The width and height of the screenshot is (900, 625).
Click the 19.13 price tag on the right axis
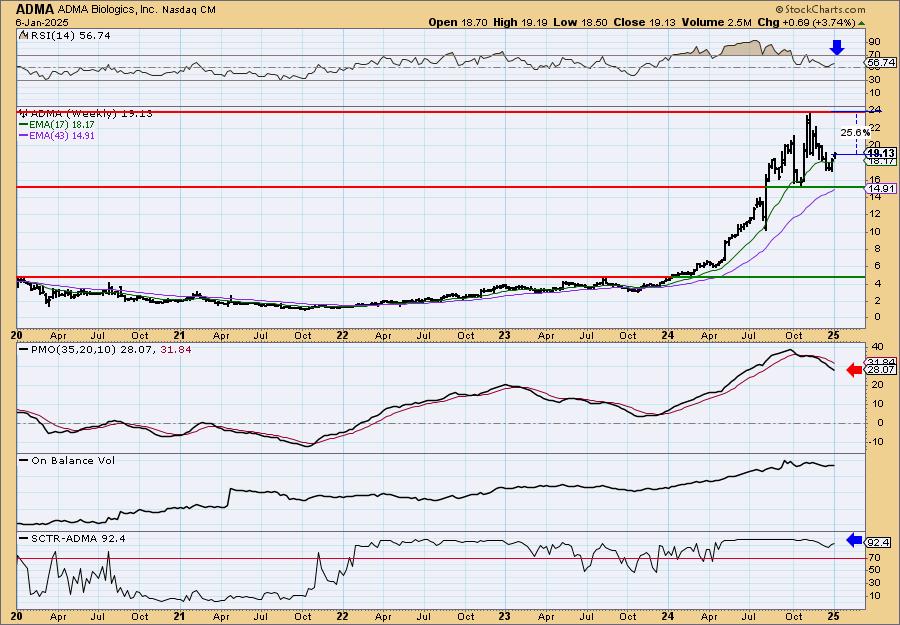881,153
